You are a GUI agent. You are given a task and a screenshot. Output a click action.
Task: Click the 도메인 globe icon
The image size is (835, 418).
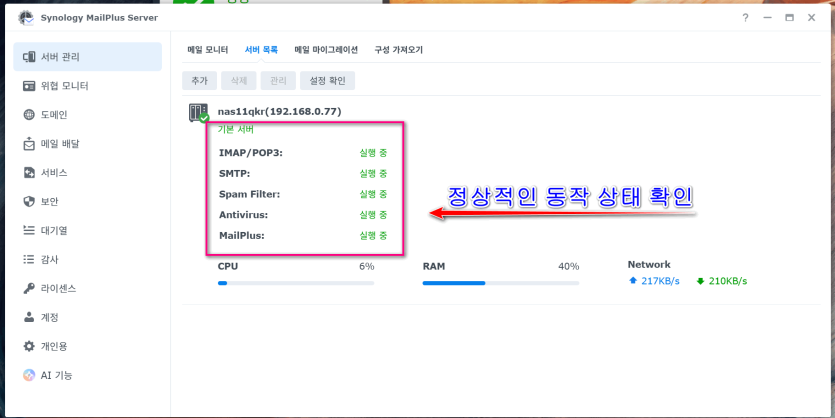pos(29,114)
